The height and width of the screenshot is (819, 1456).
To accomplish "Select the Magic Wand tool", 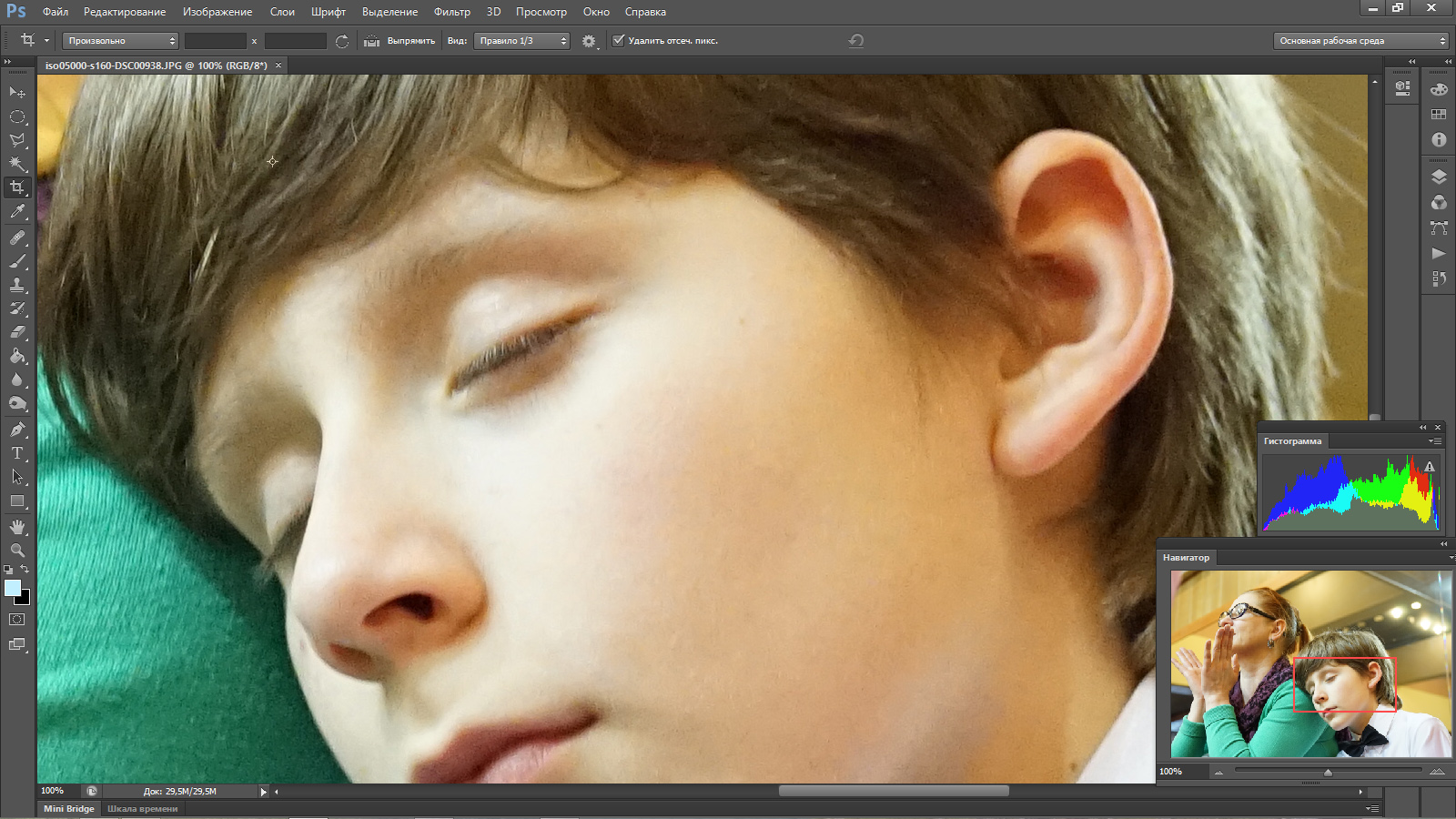I will 17,164.
